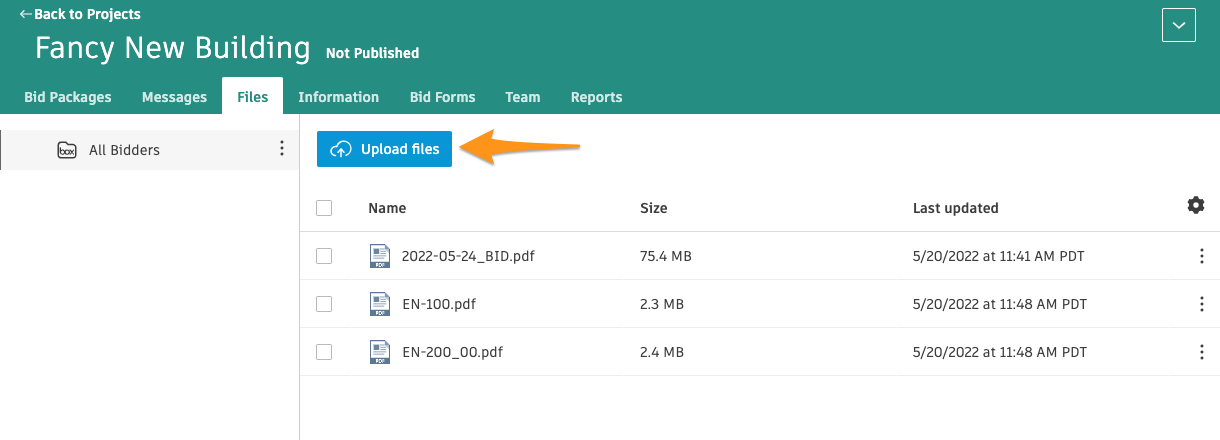Open settings gear for file table columns
This screenshot has width=1220, height=440.
click(x=1195, y=205)
